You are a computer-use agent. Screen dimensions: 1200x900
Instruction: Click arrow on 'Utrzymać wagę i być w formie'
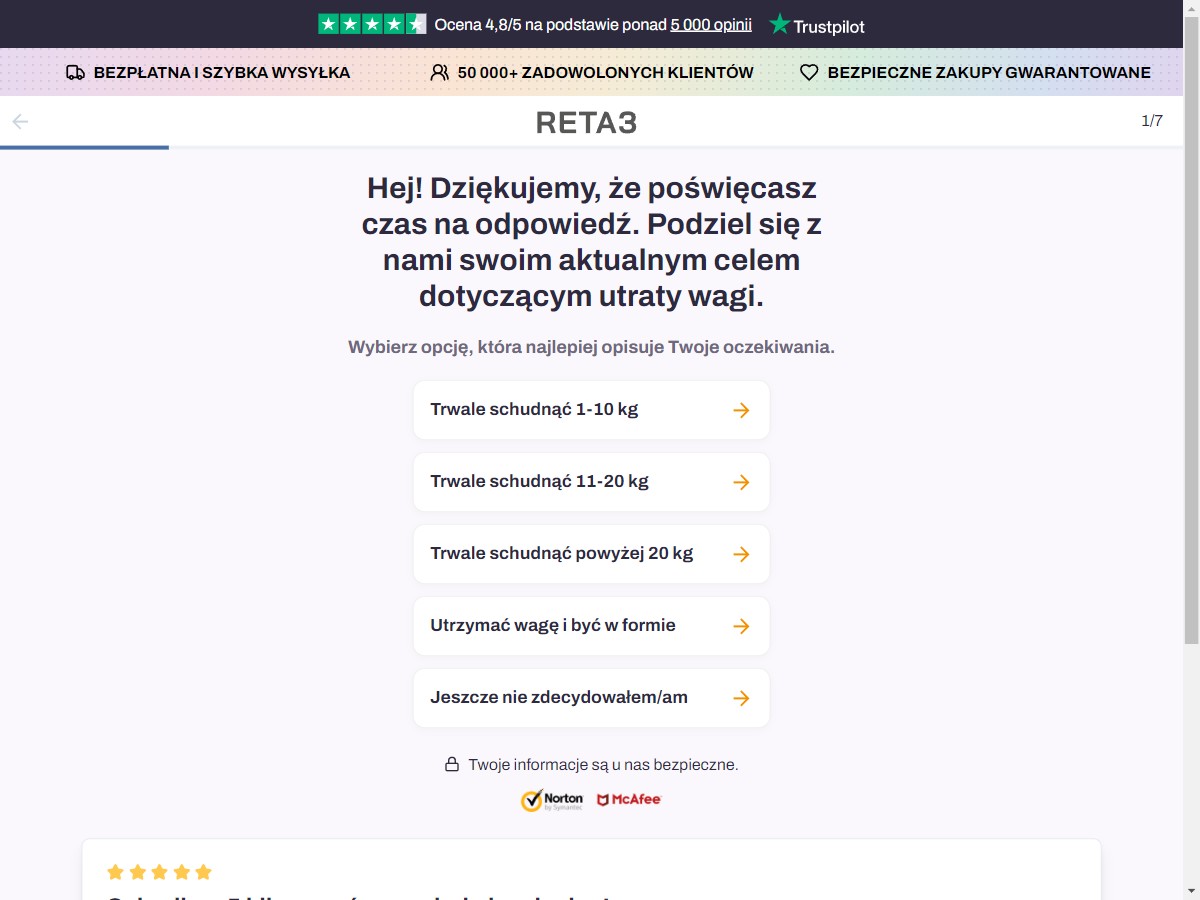[741, 626]
